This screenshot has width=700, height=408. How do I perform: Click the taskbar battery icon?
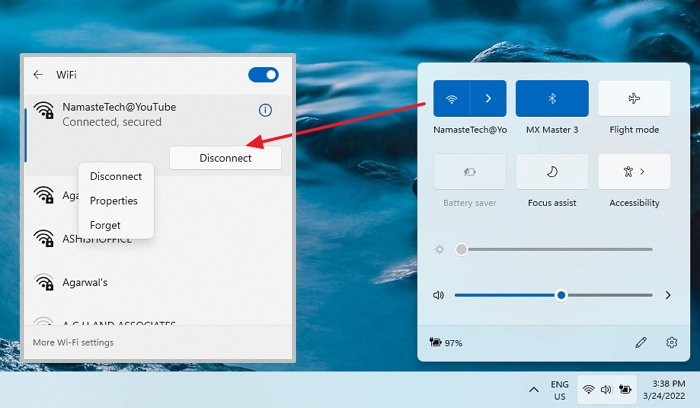[x=625, y=390]
